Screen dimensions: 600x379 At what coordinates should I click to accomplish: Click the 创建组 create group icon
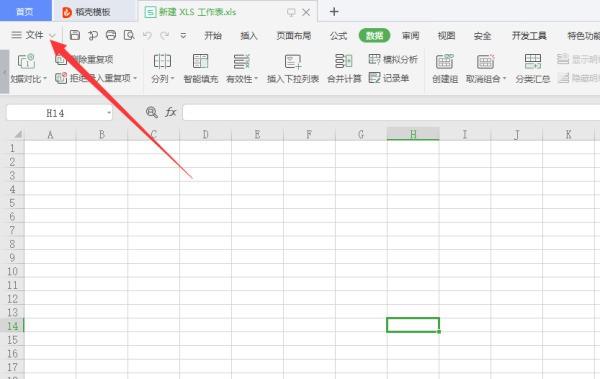445,61
